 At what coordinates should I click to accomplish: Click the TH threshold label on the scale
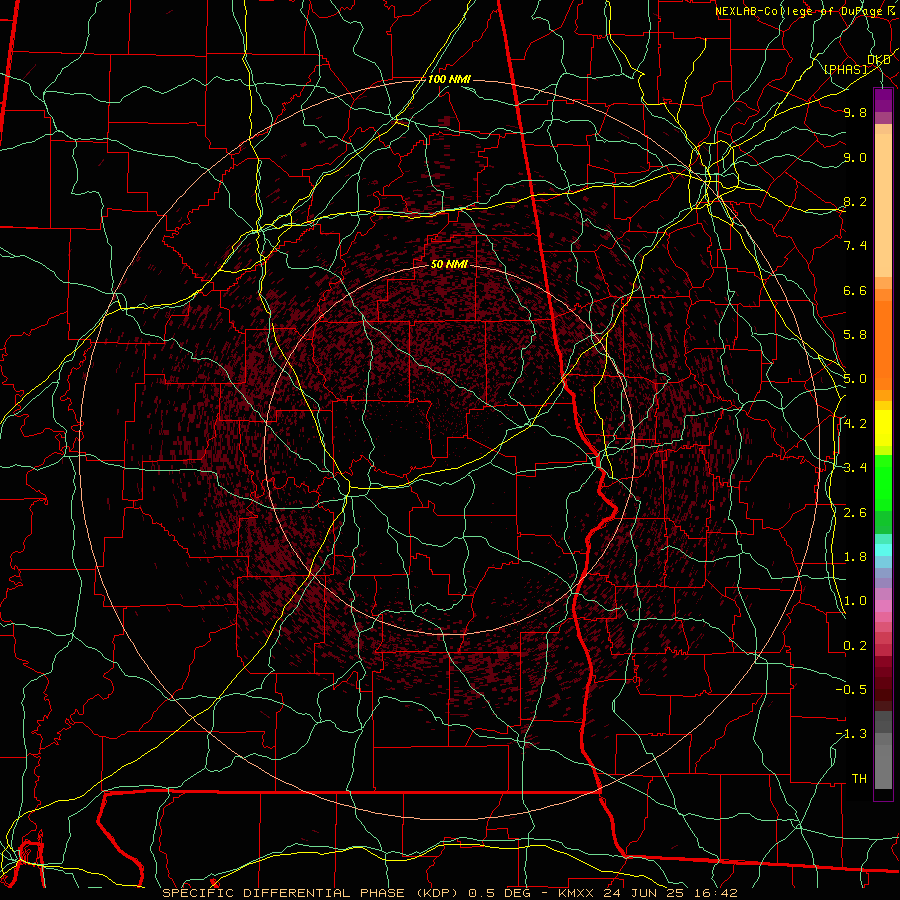pos(859,779)
